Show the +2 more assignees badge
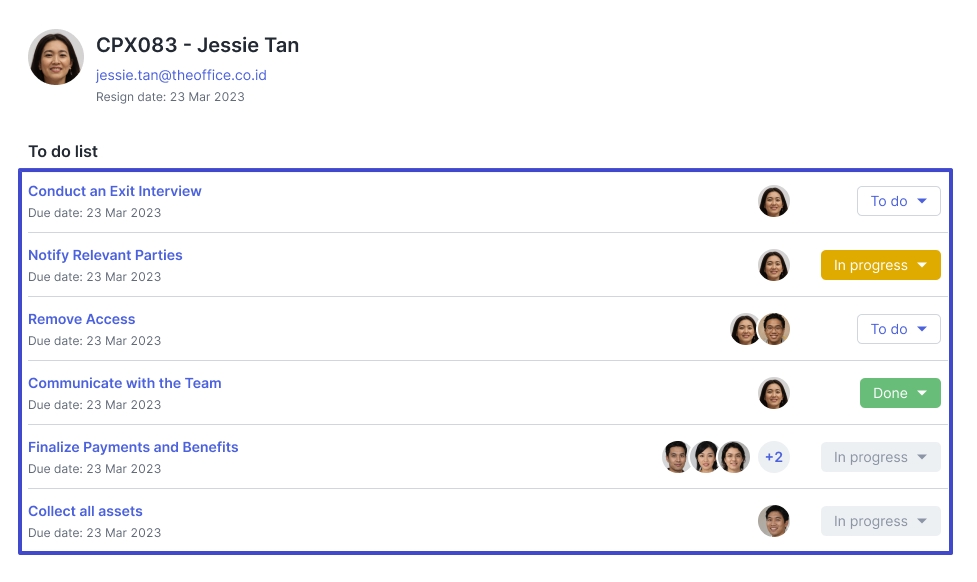 point(773,457)
